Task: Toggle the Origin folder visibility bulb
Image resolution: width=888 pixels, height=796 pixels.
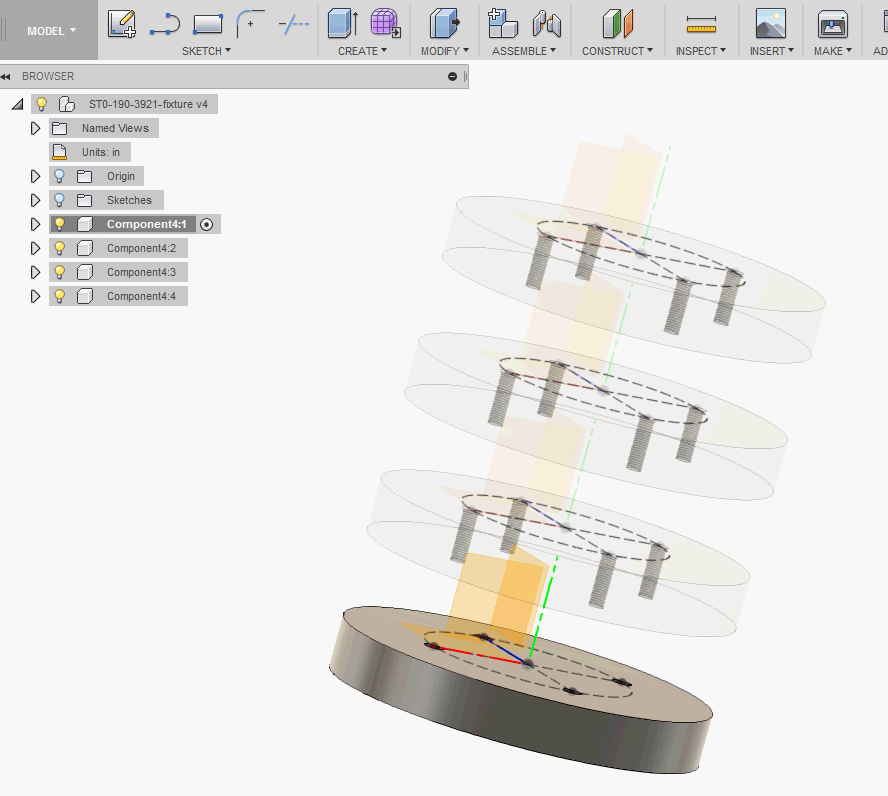Action: point(59,176)
